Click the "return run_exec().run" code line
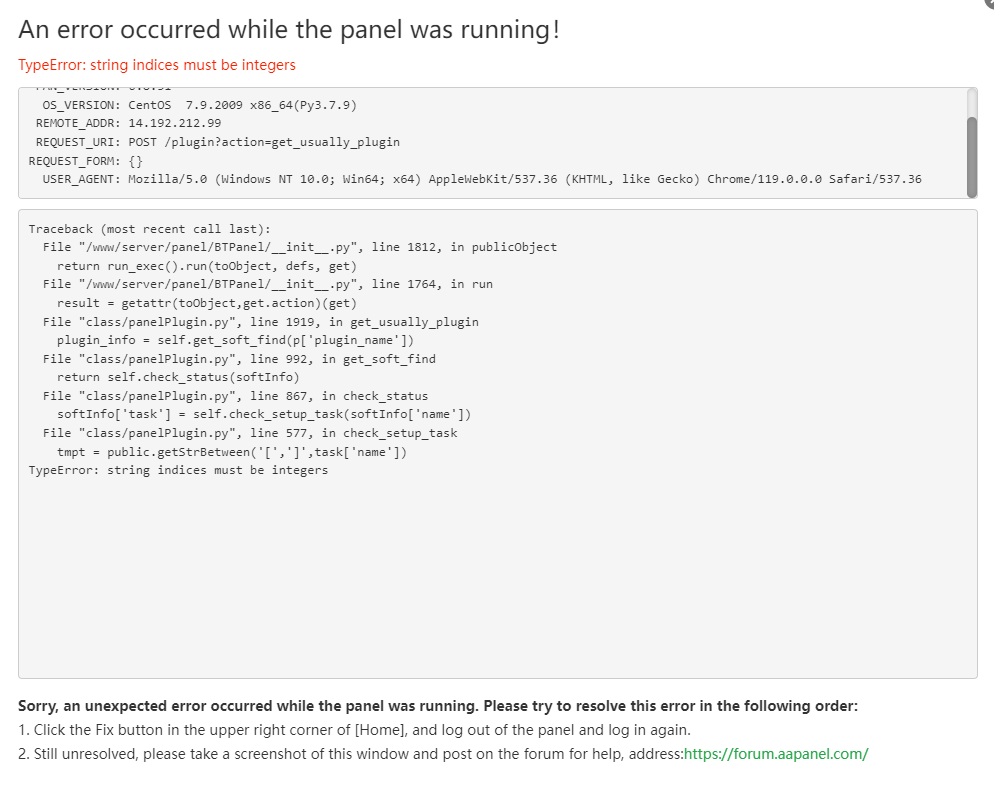This screenshot has height=788, width=994. coord(206,266)
